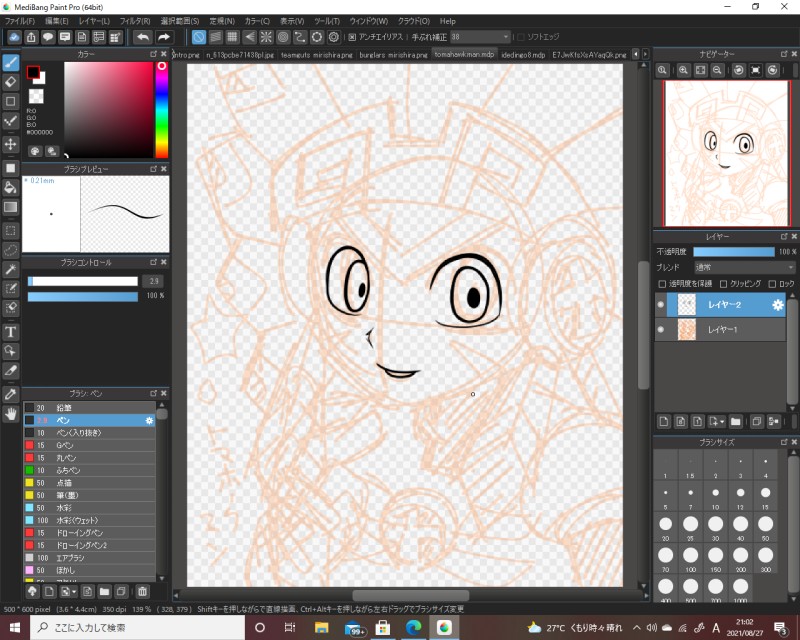Click the rainbow hue slider bar

point(161,110)
